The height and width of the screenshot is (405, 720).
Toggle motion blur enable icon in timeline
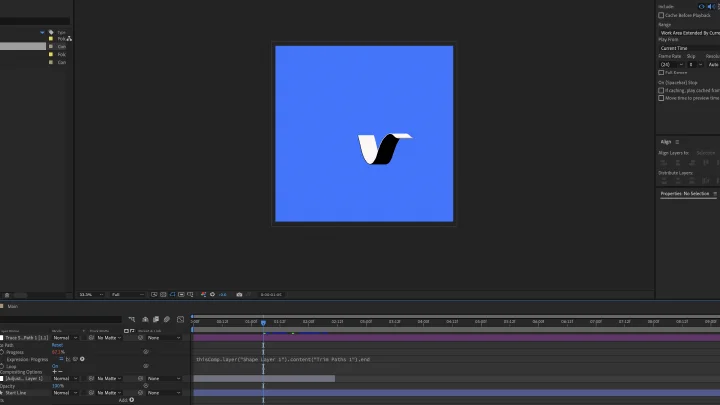click(x=167, y=320)
